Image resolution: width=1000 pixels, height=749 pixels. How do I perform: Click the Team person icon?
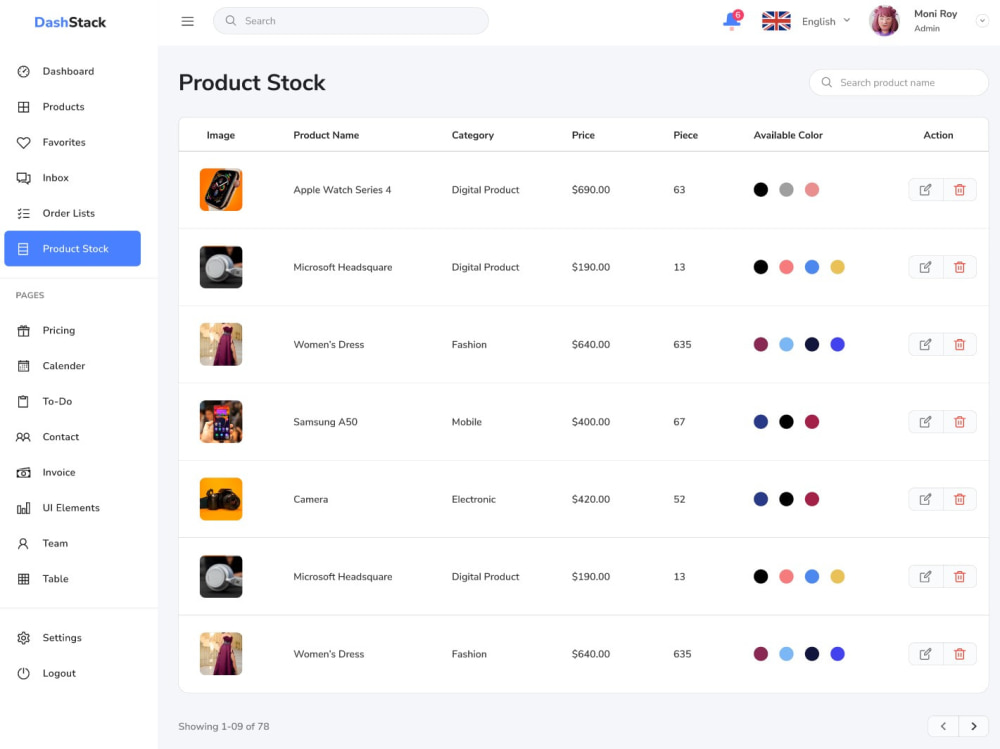(24, 544)
